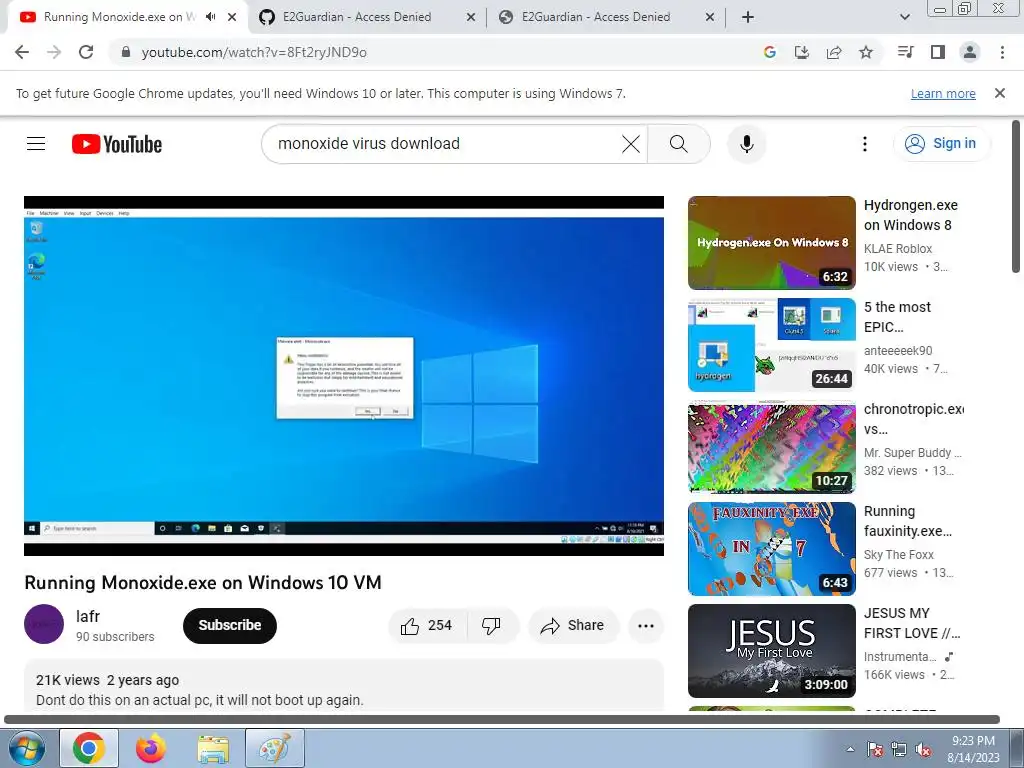Click the YouTube search input field

point(444,144)
